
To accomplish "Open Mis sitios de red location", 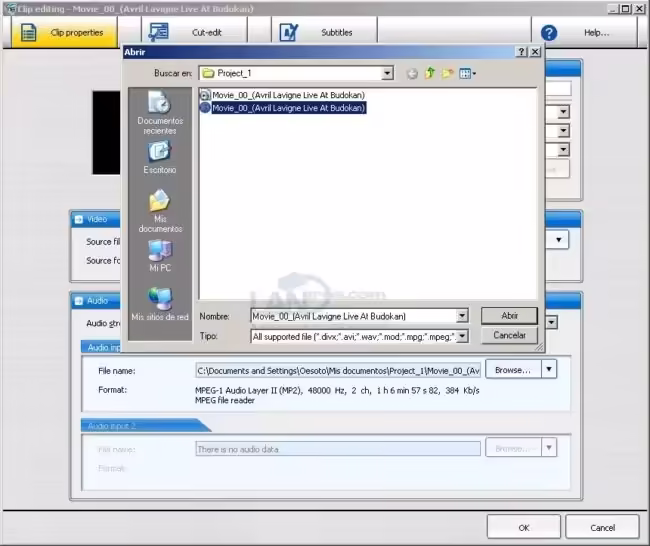I will [x=160, y=304].
